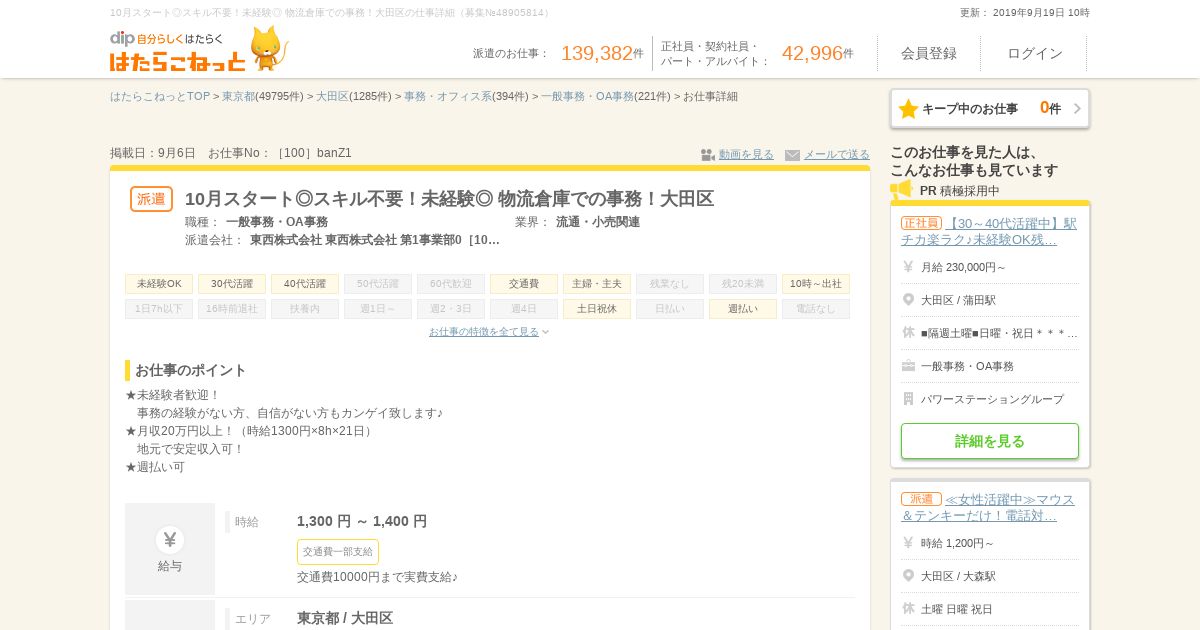Click the video camera icon beside 動画を見る
The height and width of the screenshot is (630, 1200).
click(x=707, y=155)
